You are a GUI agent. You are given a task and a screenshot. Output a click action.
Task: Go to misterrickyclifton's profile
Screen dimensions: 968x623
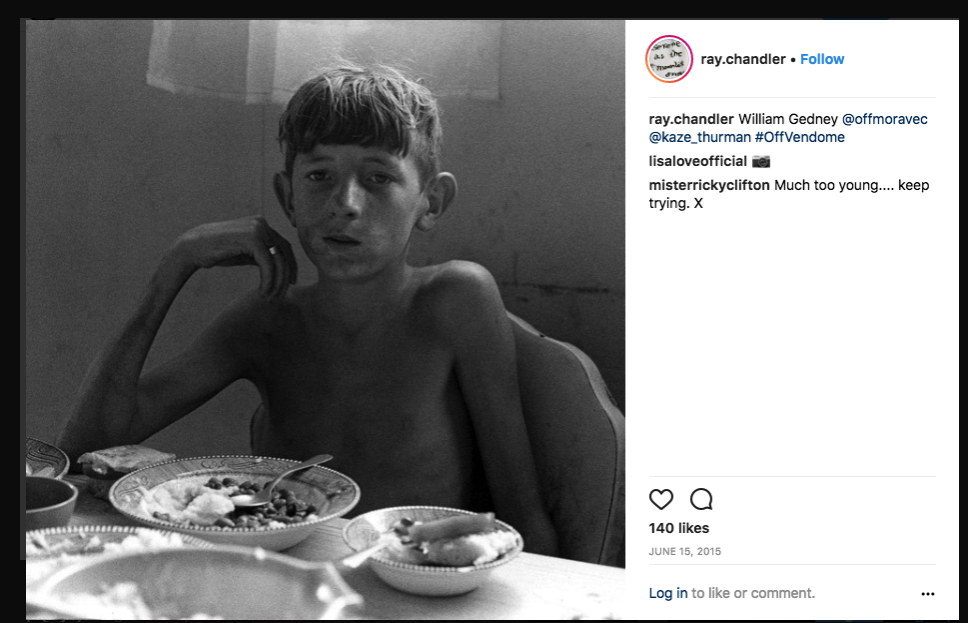click(709, 185)
